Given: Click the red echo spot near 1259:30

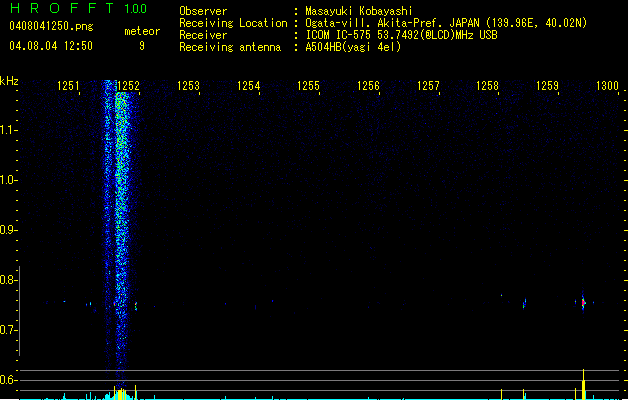Looking at the screenshot, I should [584, 303].
